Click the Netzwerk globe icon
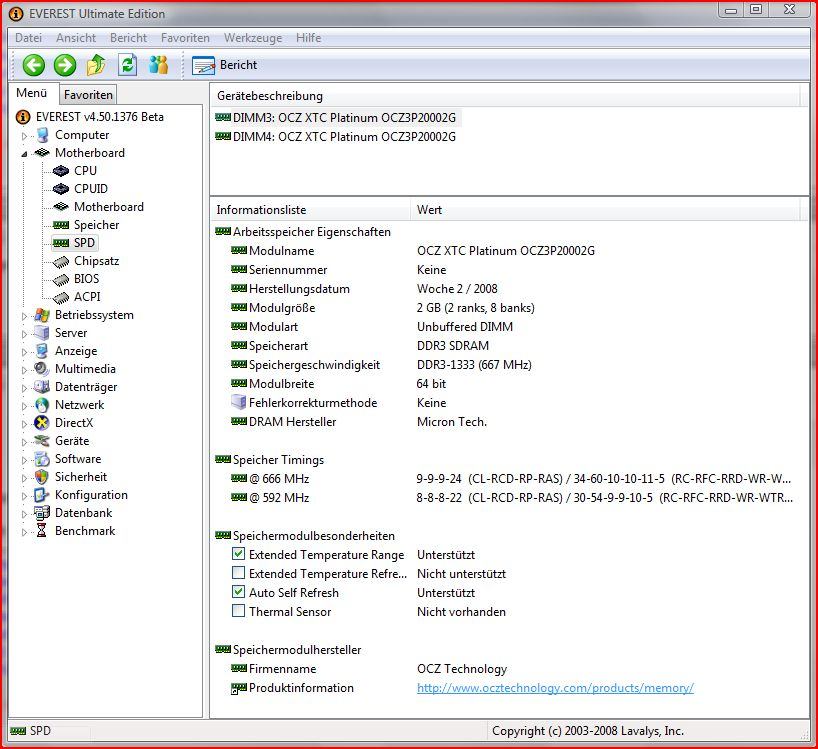818x749 pixels. pyautogui.click(x=42, y=405)
